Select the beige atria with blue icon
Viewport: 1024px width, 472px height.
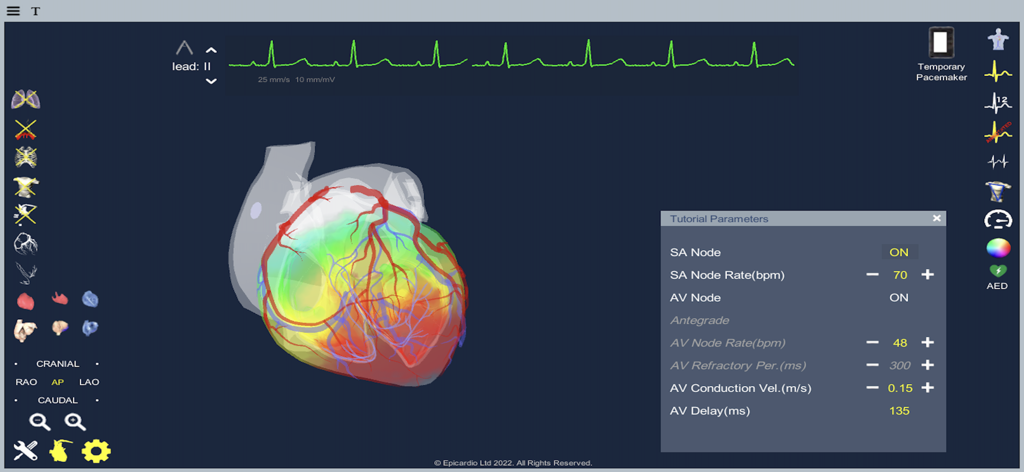pos(60,327)
